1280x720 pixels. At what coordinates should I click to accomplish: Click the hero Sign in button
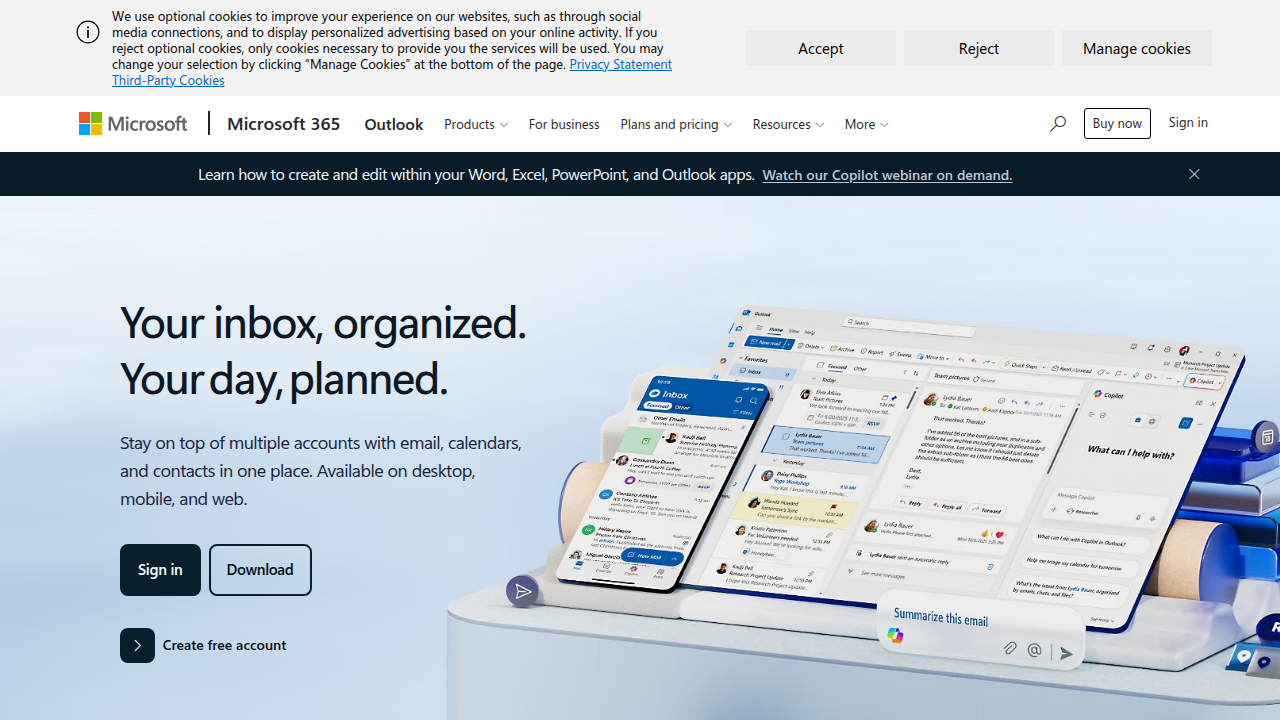[x=160, y=569]
